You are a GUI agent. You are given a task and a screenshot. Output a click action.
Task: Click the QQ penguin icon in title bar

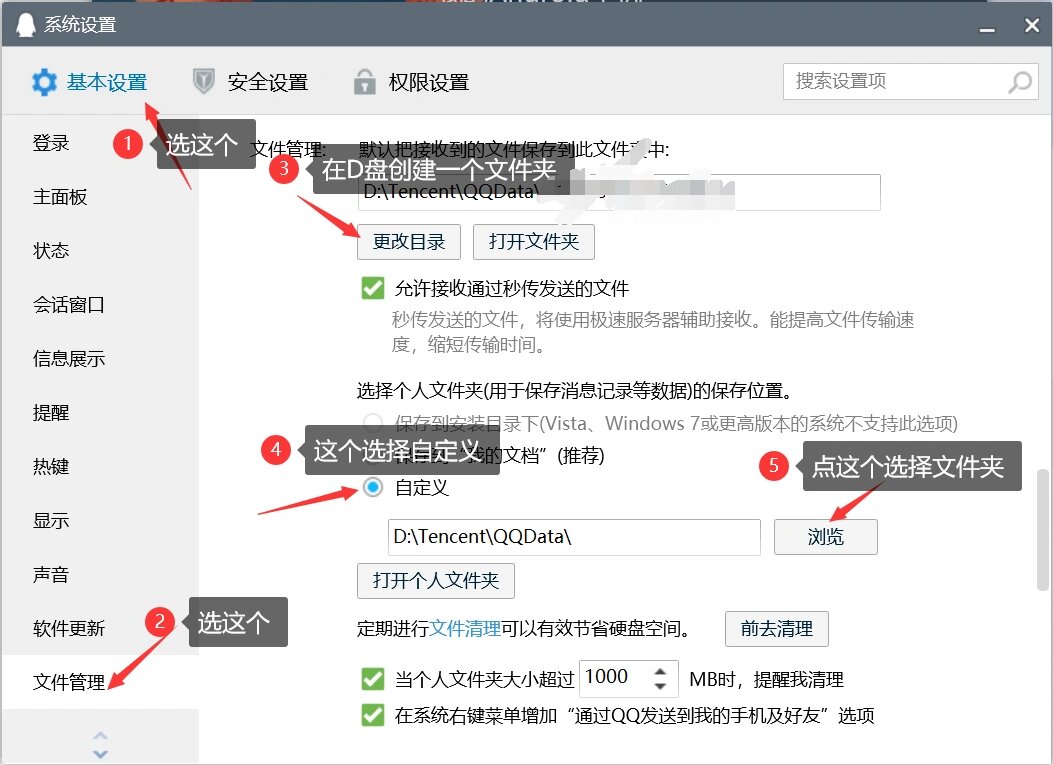point(22,25)
